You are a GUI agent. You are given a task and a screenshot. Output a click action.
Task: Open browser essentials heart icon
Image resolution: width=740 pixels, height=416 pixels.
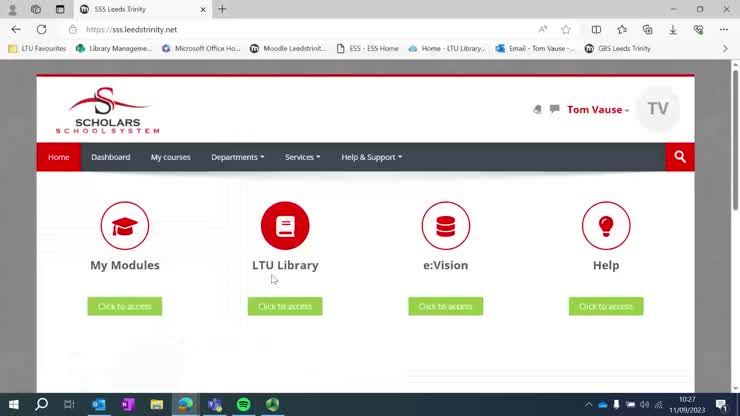click(698, 29)
